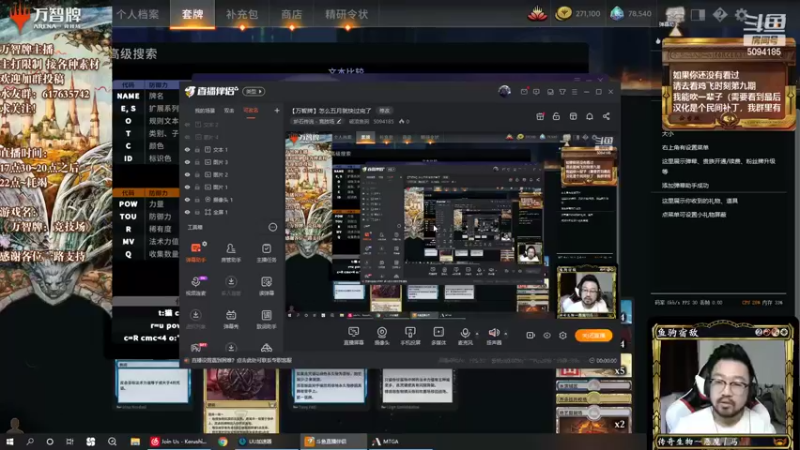Click the notification bell icon in streaming app
Viewport: 800px width, 450px height.
pyautogui.click(x=589, y=116)
